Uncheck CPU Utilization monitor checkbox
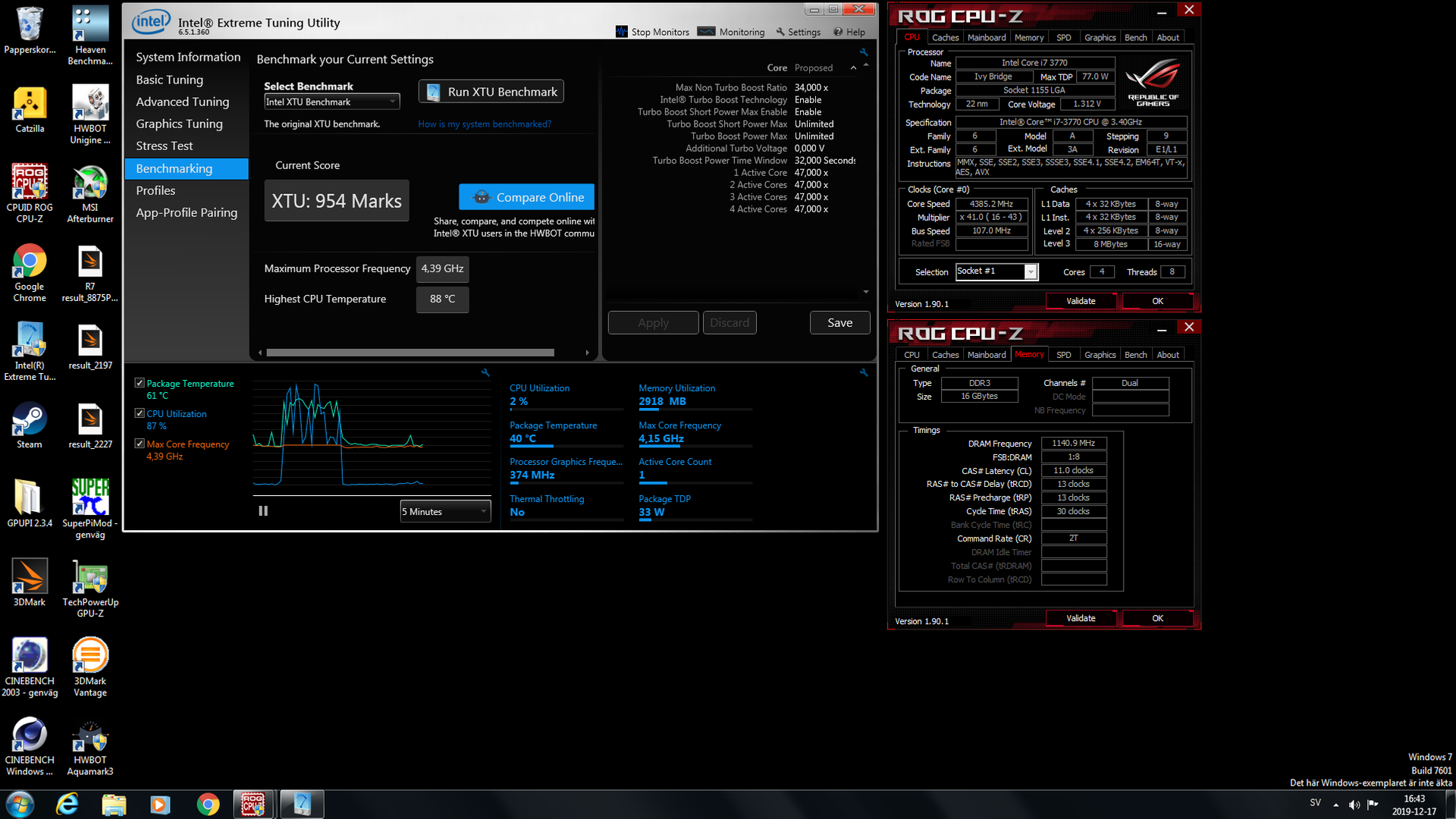 pos(140,413)
